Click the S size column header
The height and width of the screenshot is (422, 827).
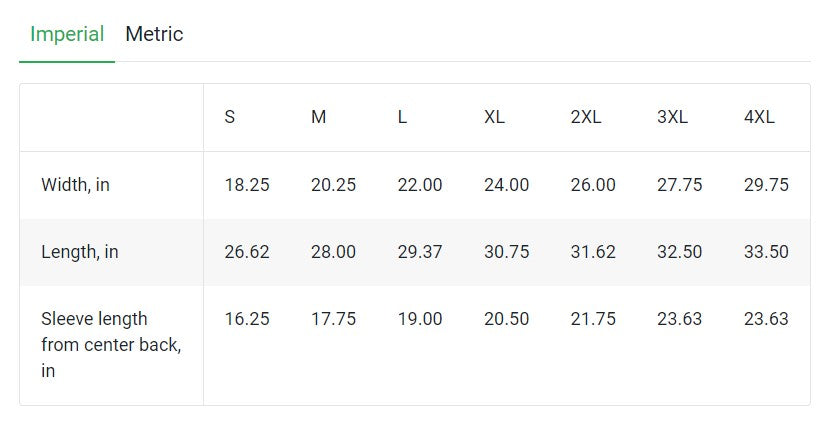click(230, 117)
